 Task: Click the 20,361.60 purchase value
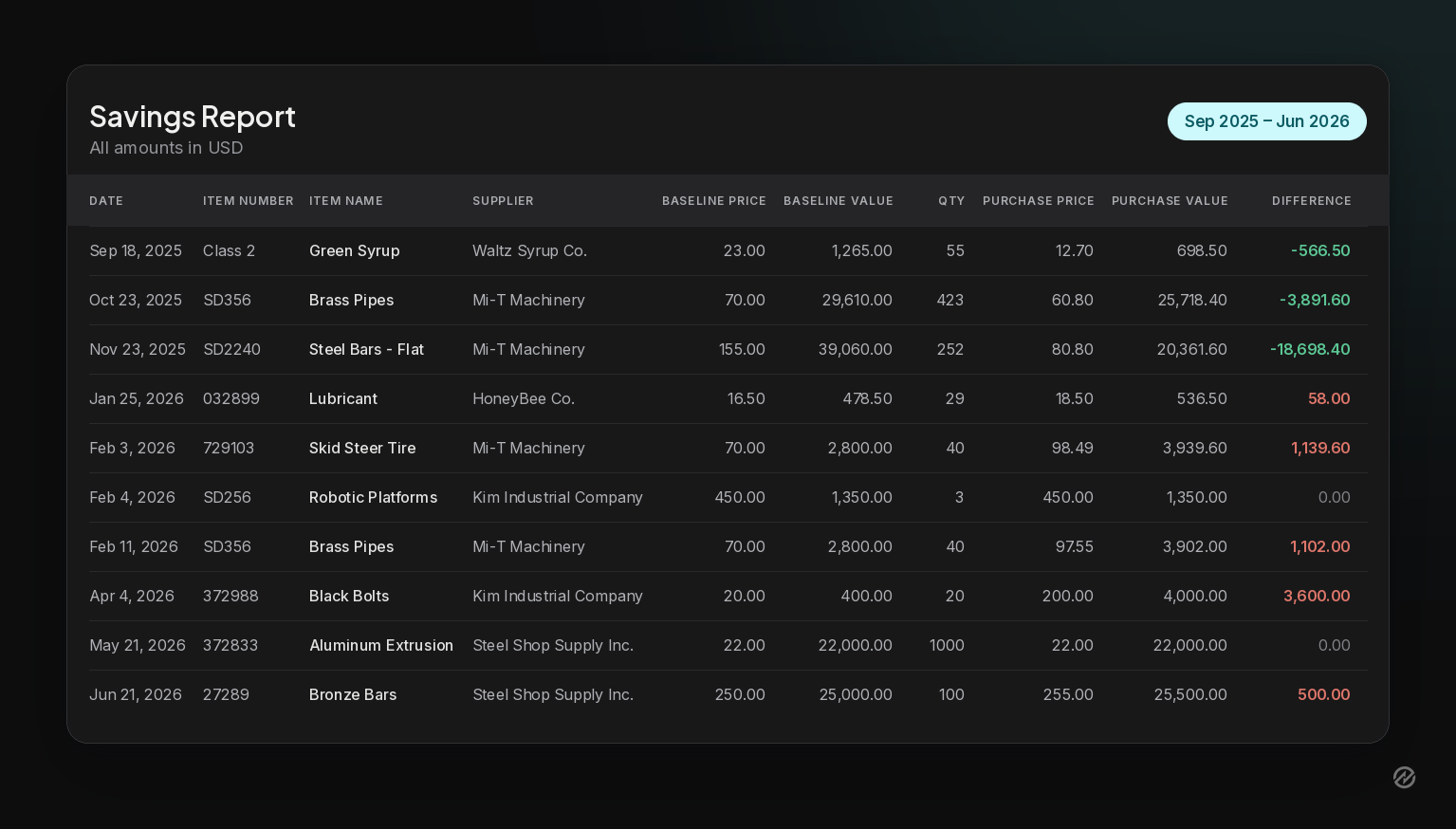point(1191,349)
